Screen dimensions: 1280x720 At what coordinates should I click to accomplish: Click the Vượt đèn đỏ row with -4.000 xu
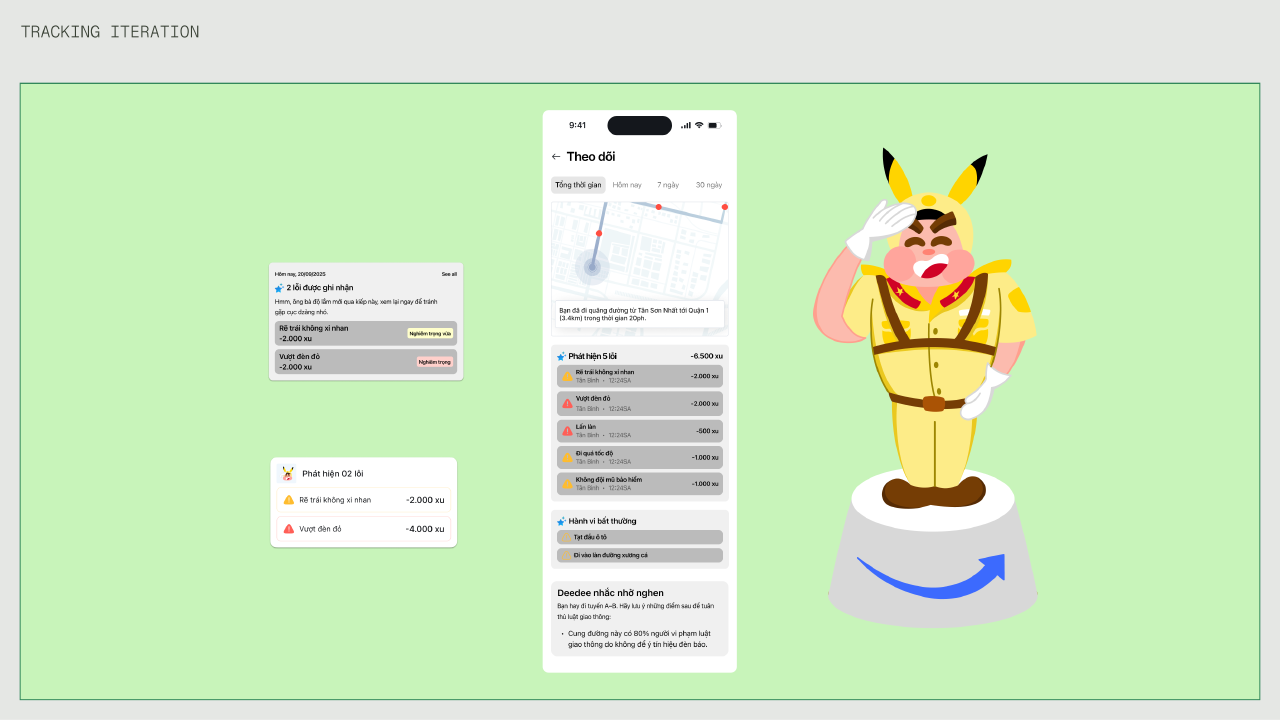point(364,528)
